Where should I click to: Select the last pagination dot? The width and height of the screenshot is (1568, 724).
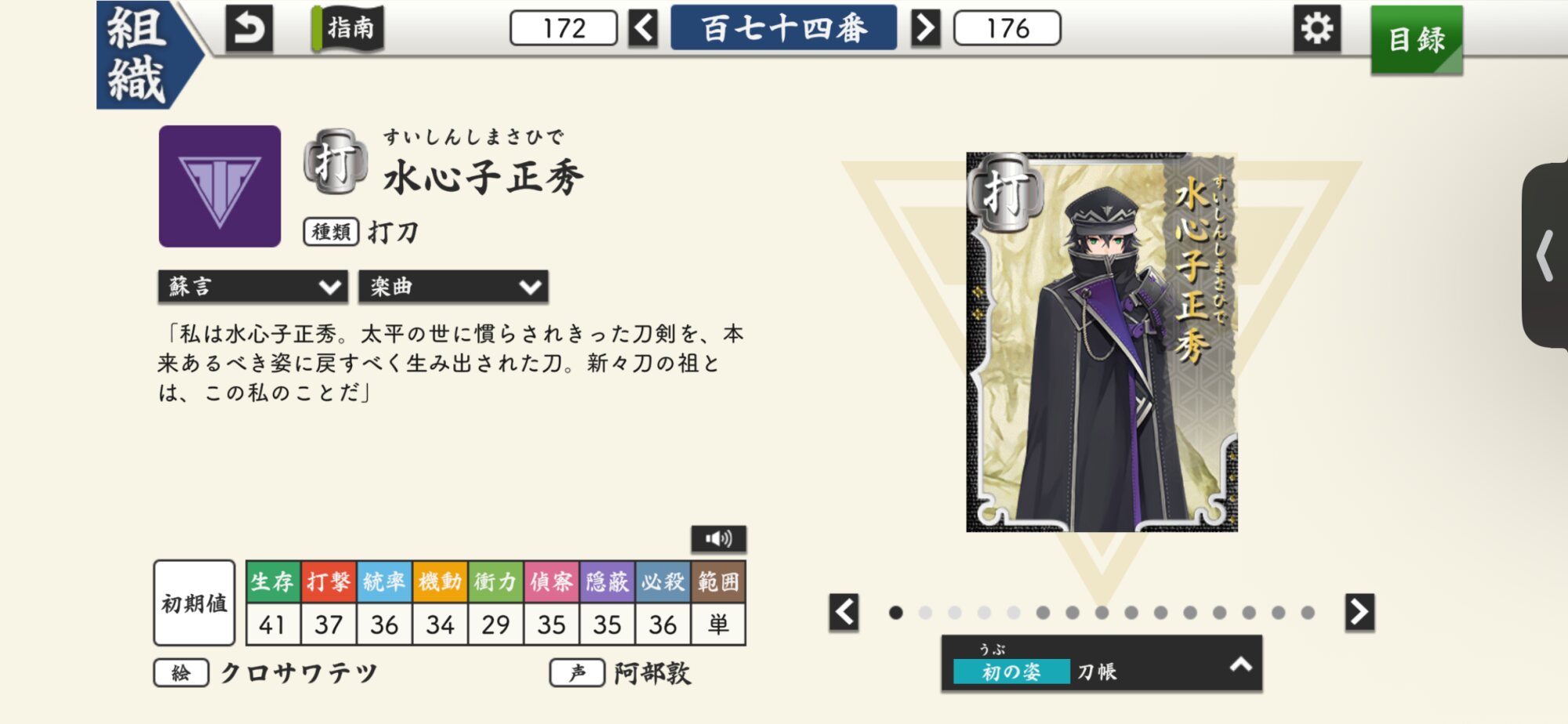tap(1308, 613)
